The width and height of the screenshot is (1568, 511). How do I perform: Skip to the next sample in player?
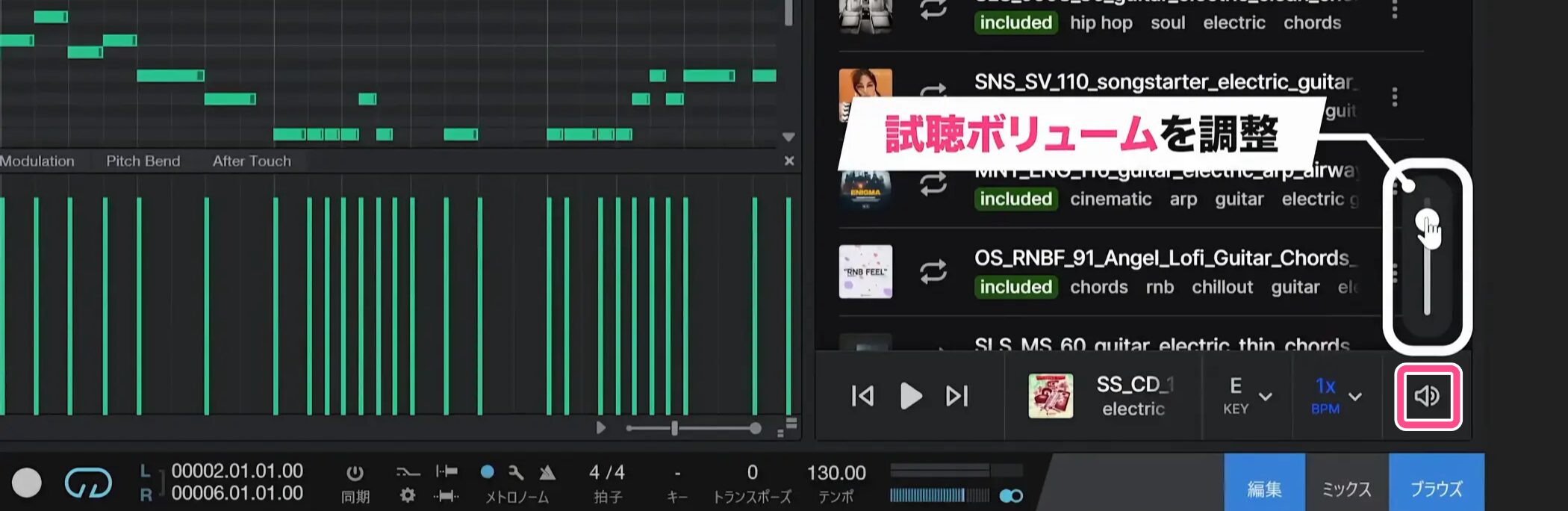click(x=956, y=396)
